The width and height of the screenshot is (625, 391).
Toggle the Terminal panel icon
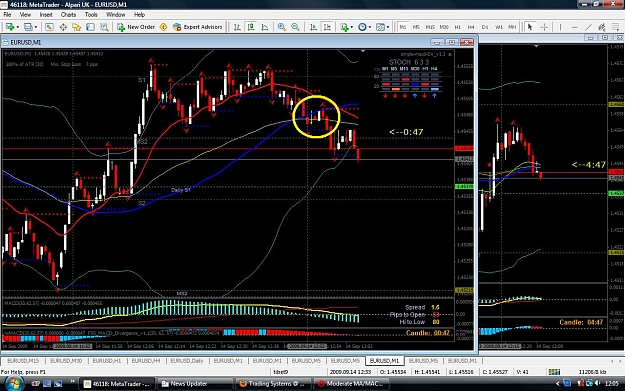(90, 27)
